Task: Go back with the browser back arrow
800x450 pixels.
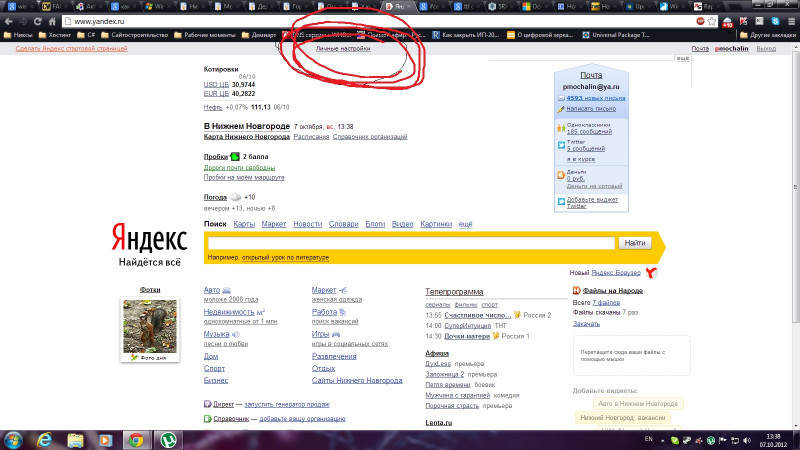Action: [x=8, y=21]
